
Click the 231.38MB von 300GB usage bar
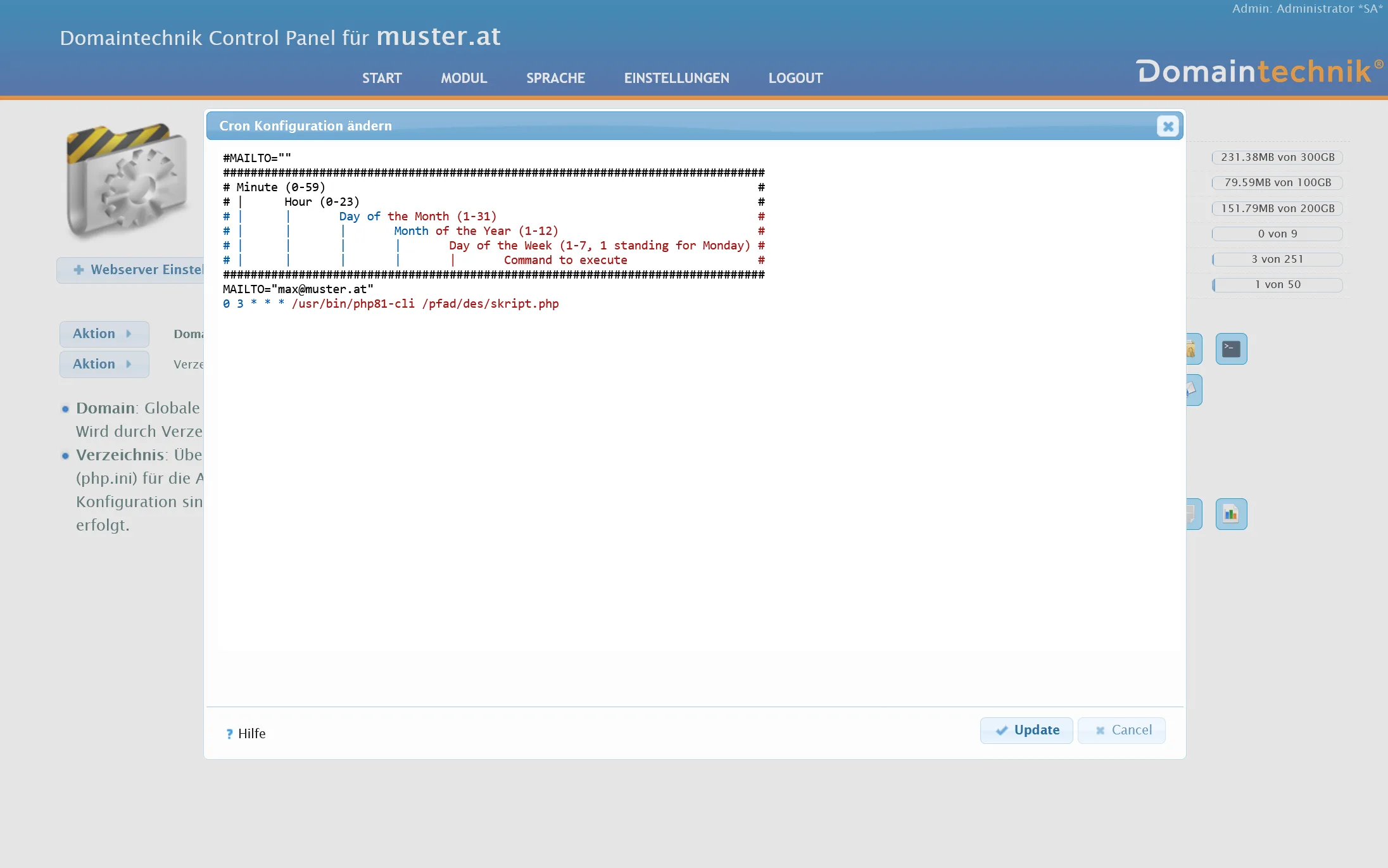coord(1277,158)
